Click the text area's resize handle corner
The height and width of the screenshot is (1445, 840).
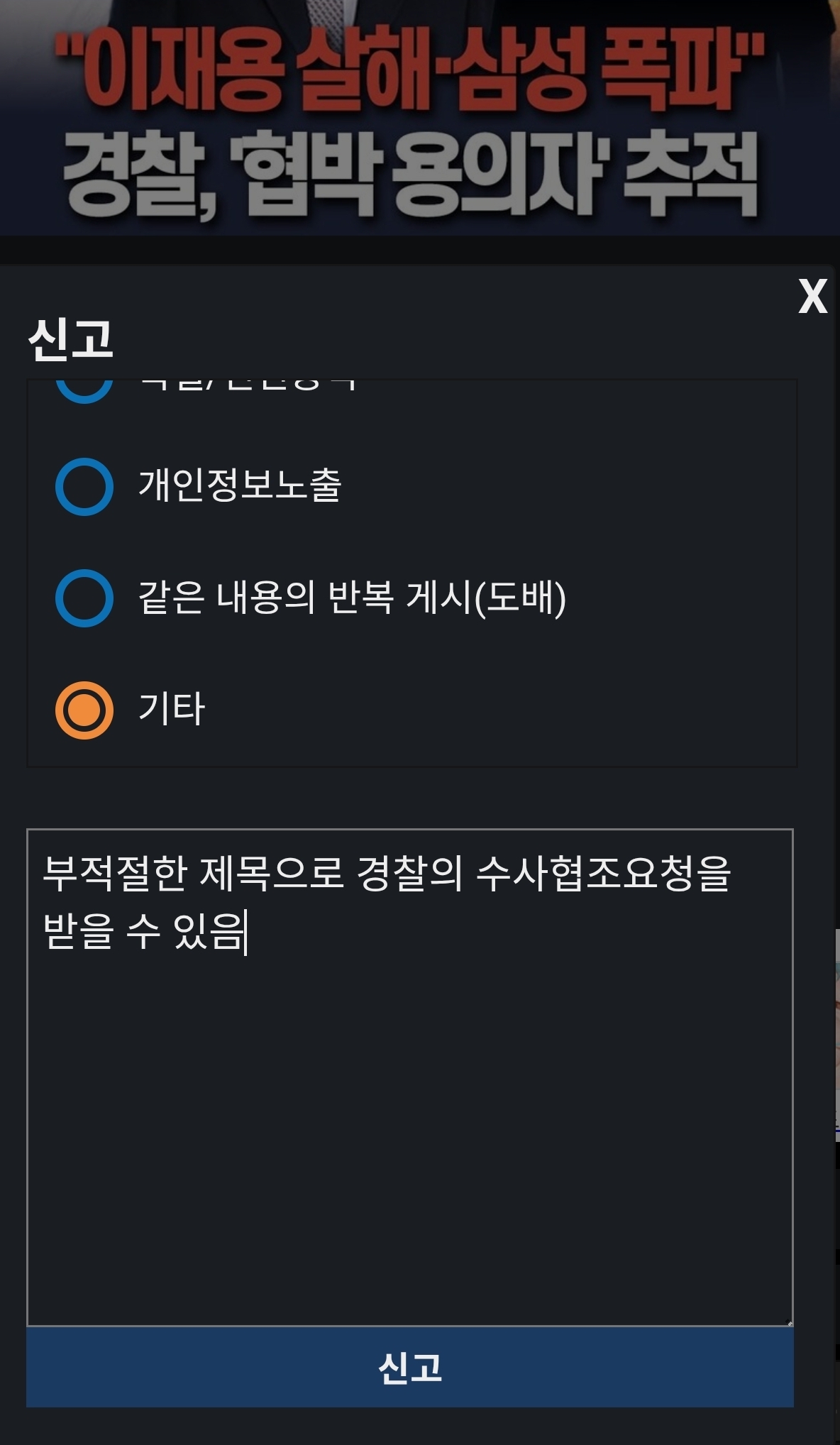(789, 1322)
